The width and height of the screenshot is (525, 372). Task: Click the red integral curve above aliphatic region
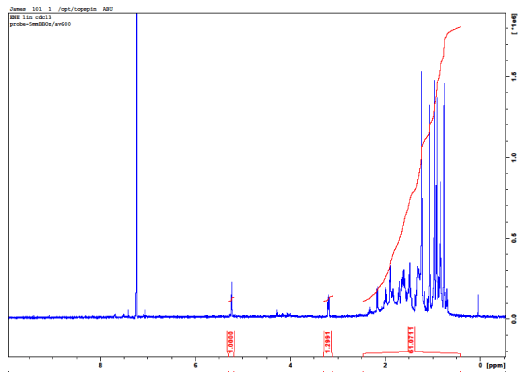coord(412,164)
